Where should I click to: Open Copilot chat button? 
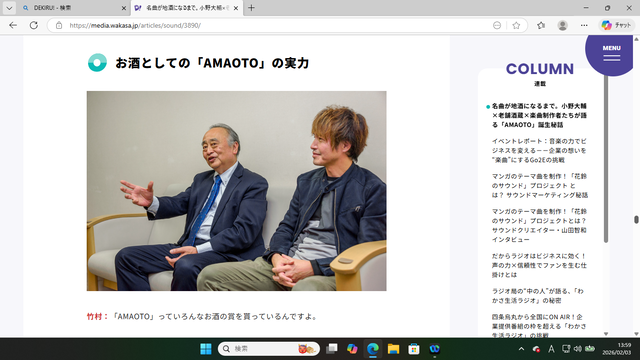point(616,25)
